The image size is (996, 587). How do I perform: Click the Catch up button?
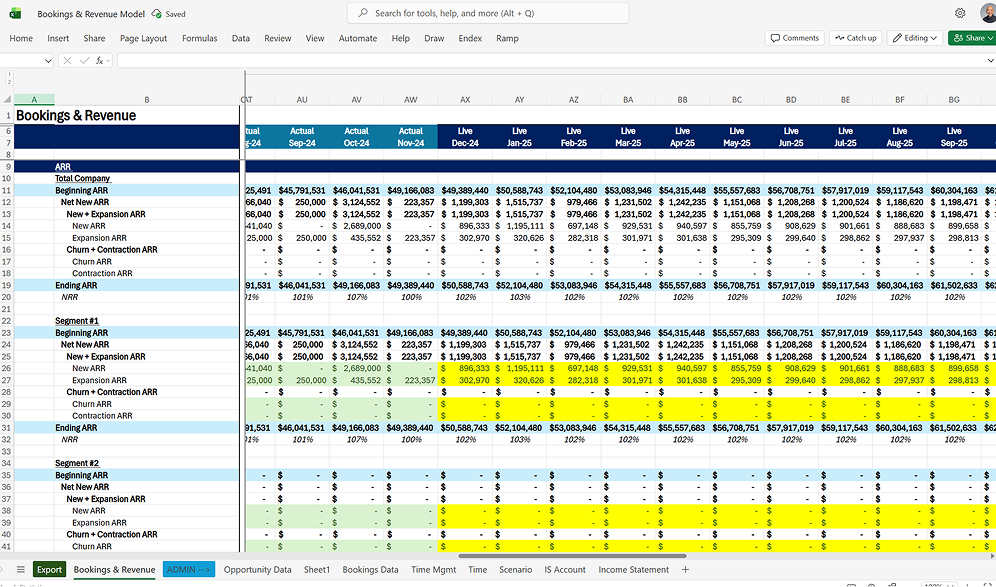pos(854,38)
